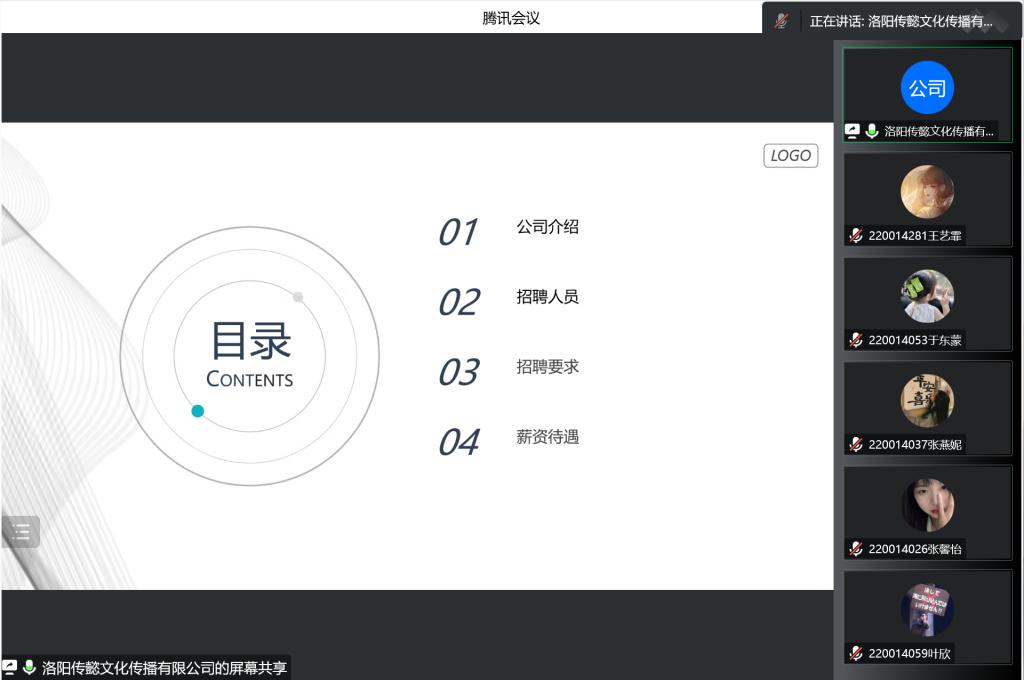Click the screen-share icon on the 洛阳传懿 tile
Image resolution: width=1024 pixels, height=680 pixels.
point(853,131)
